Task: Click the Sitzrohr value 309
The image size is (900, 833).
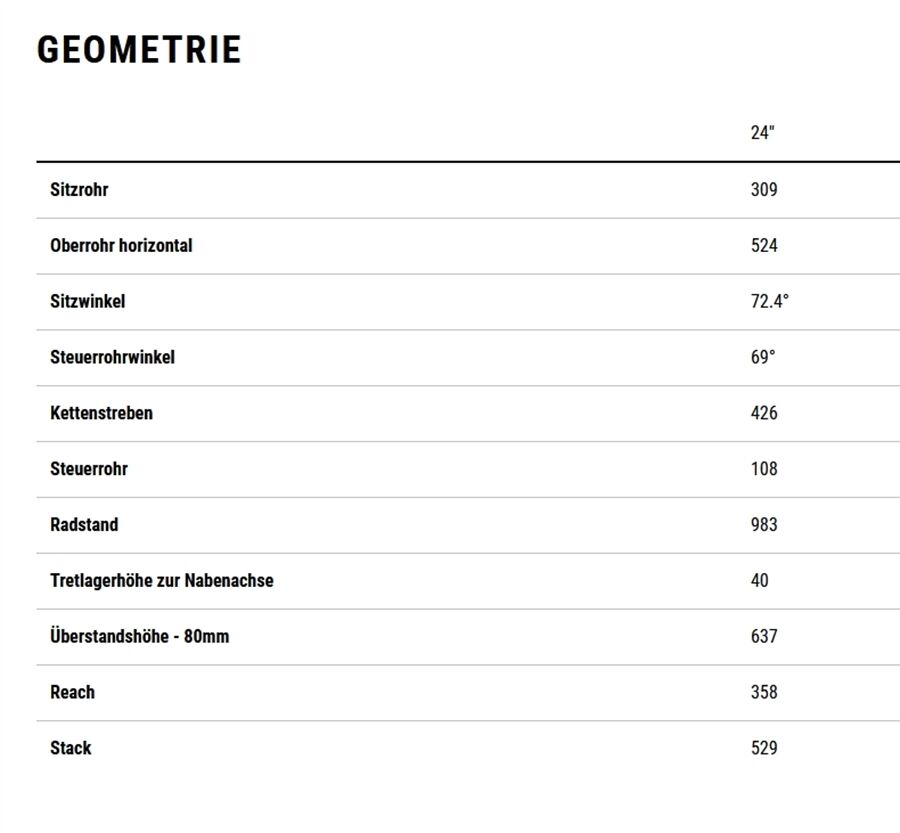Action: click(764, 190)
